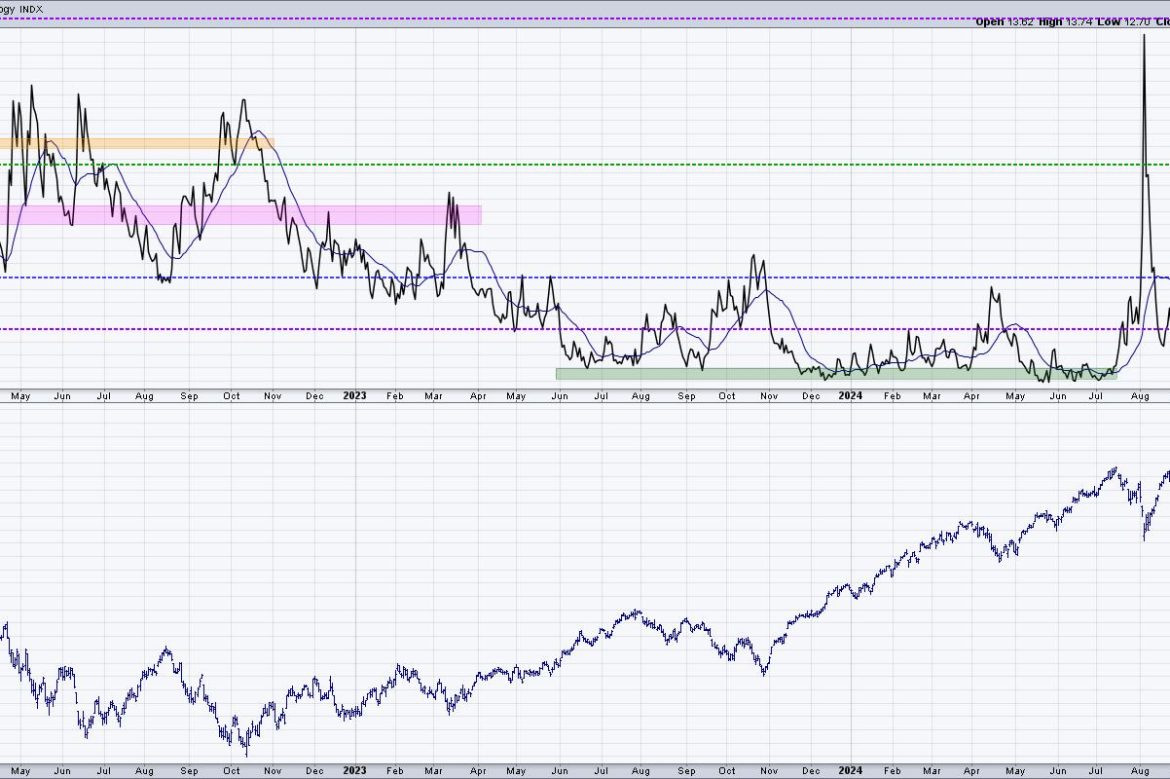This screenshot has height=779, width=1170.
Task: Click the late October 2023 low on price chart
Action: pyautogui.click(x=764, y=673)
